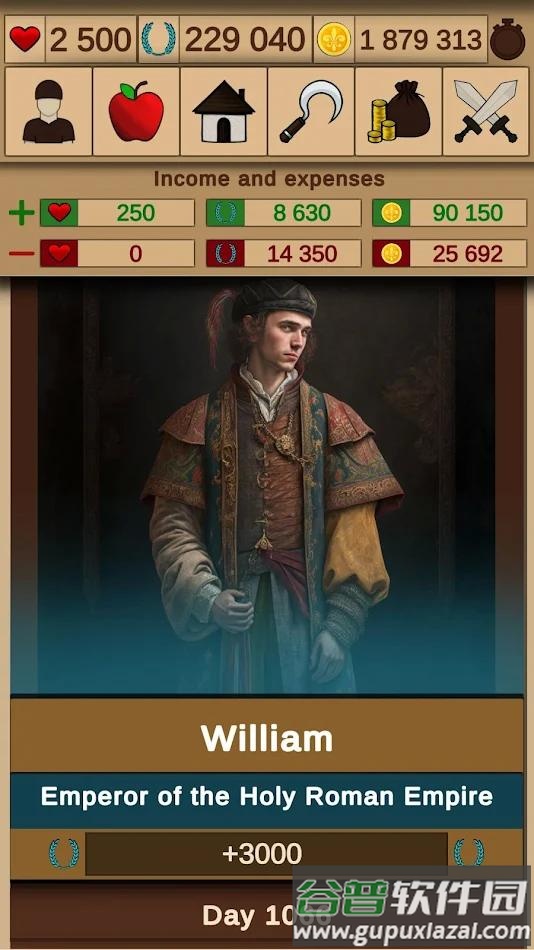Tap the Day counter bar
Viewport: 534px width, 950px height.
point(267,915)
